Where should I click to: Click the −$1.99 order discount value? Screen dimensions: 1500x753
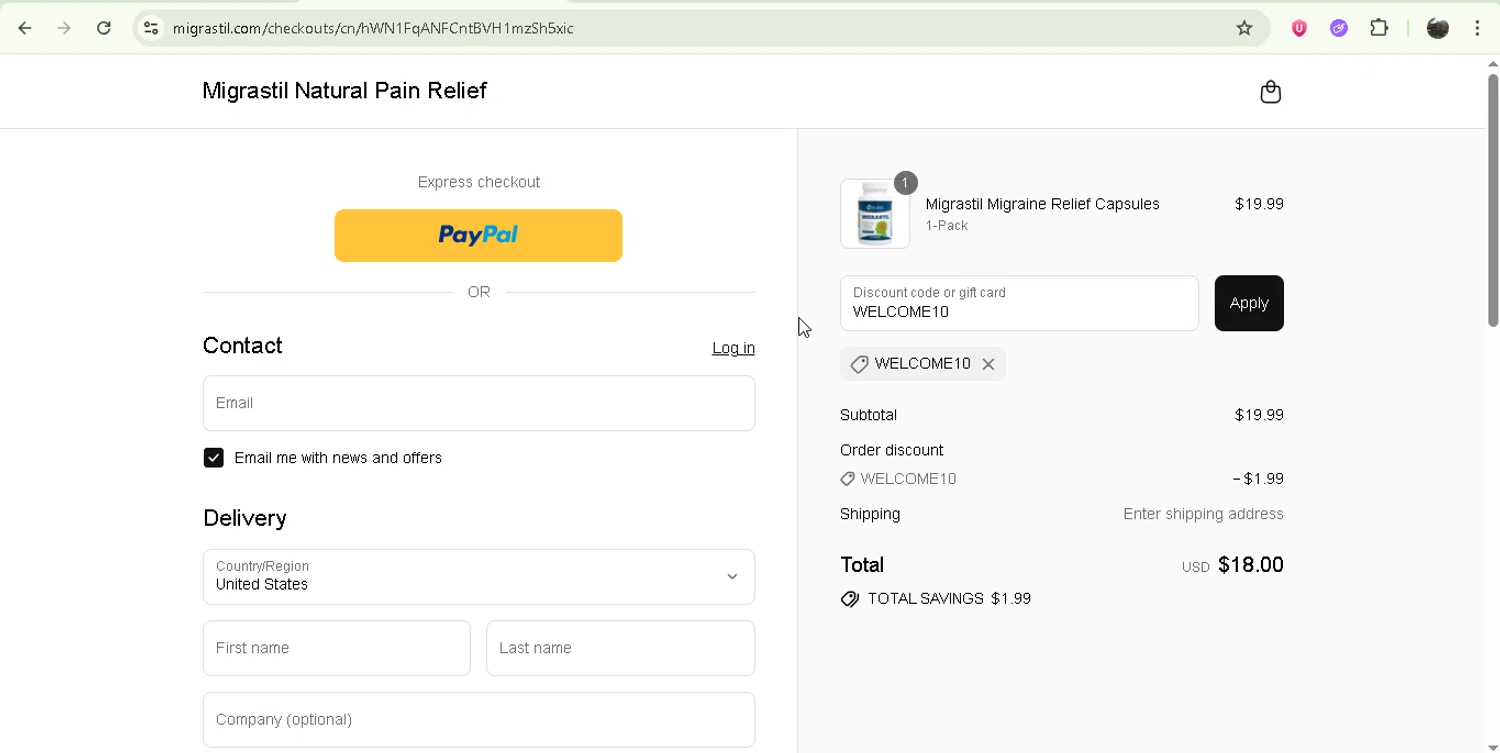point(1258,479)
